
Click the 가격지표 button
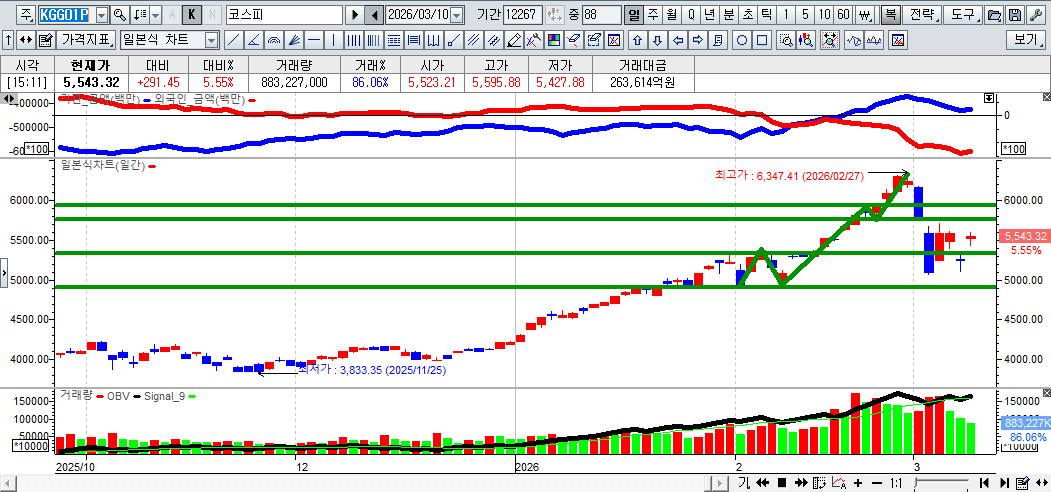[86, 40]
